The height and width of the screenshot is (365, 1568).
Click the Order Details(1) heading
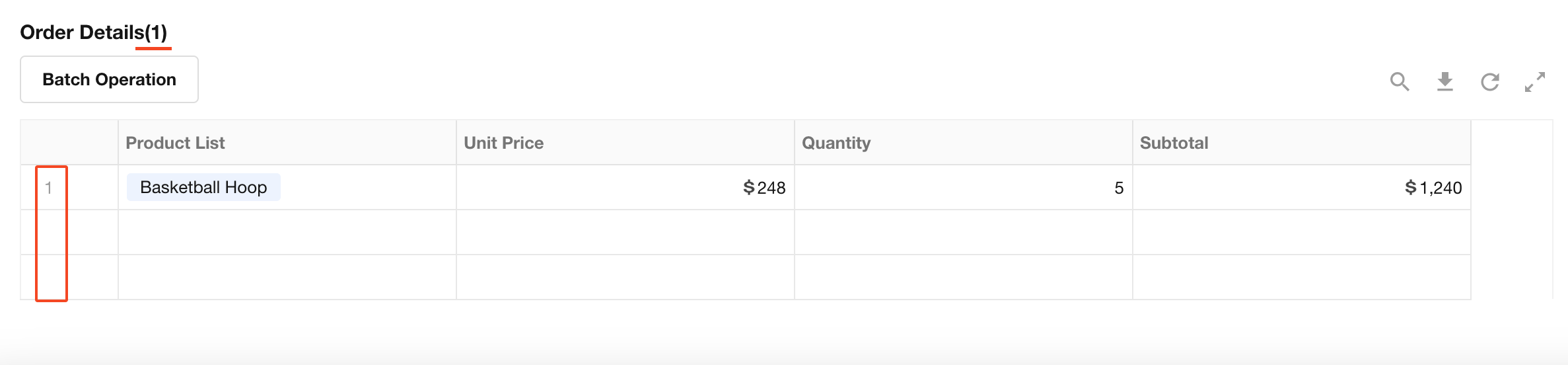93,32
